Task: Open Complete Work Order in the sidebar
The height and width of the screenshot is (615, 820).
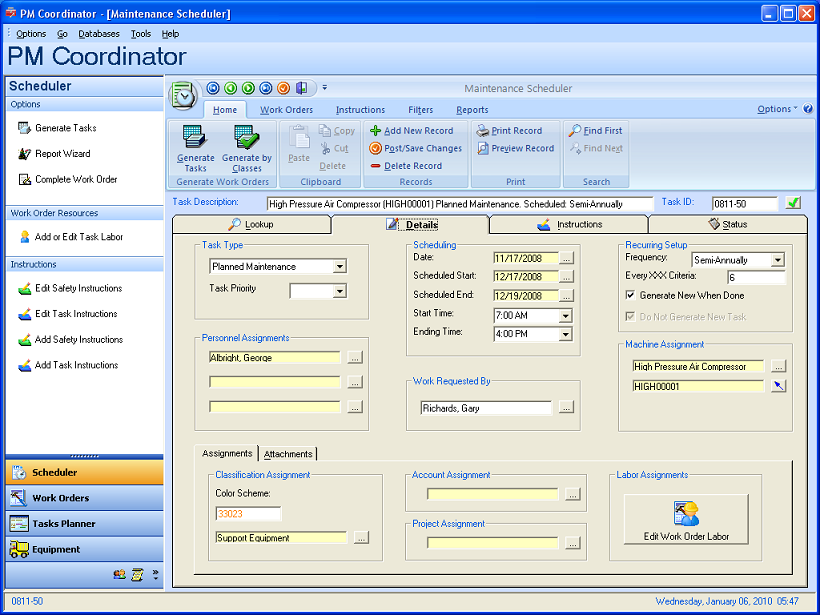Action: [67, 179]
